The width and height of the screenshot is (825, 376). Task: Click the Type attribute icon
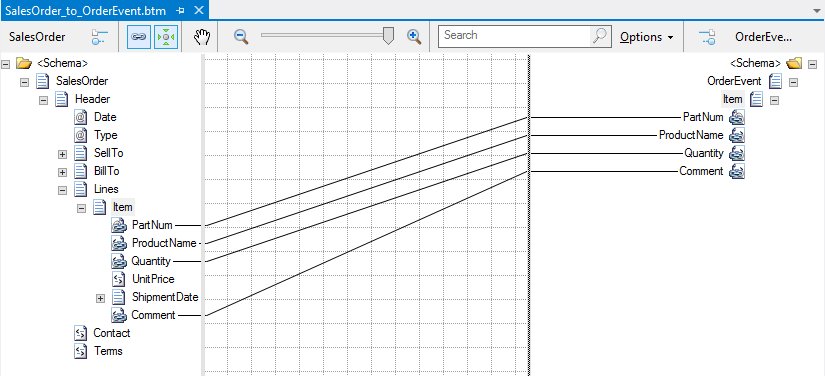point(81,135)
